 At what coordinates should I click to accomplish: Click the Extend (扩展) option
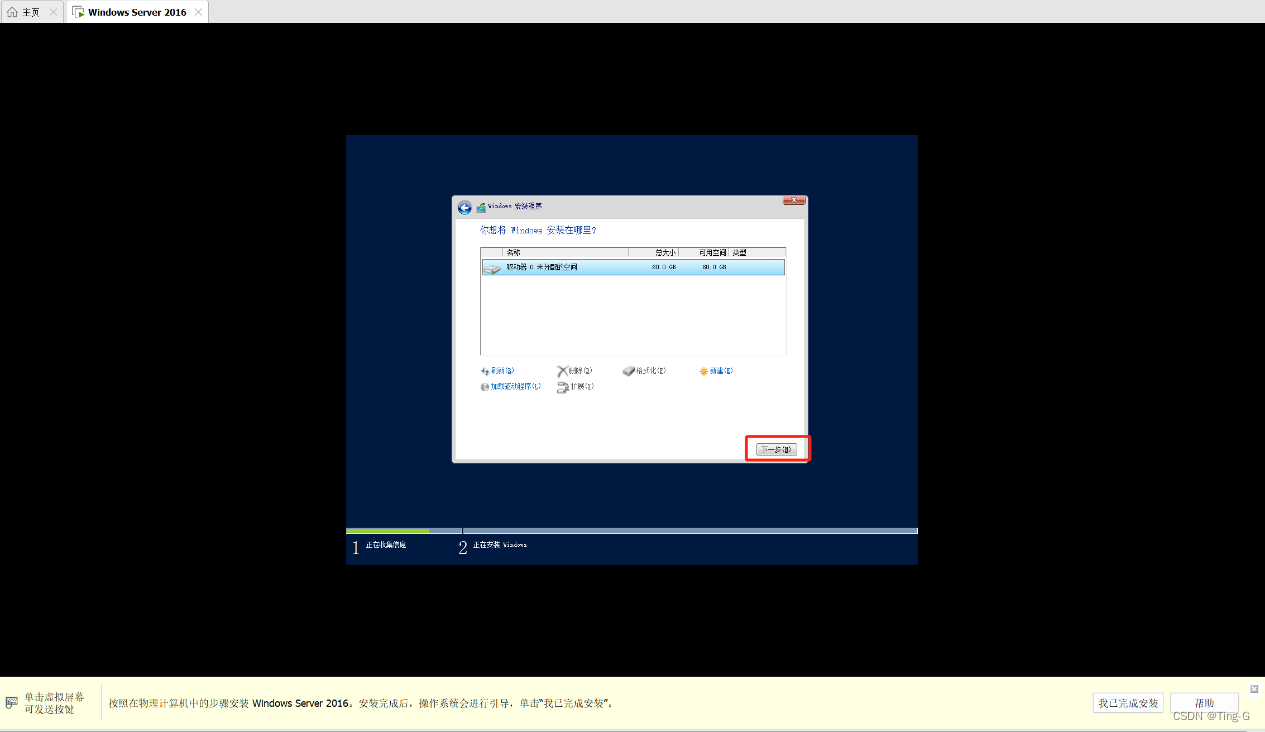coord(575,387)
